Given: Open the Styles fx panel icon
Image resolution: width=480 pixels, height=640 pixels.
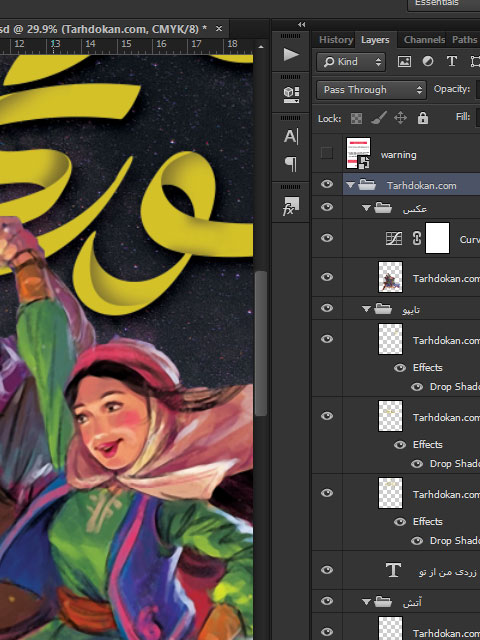Looking at the screenshot, I should click(291, 207).
